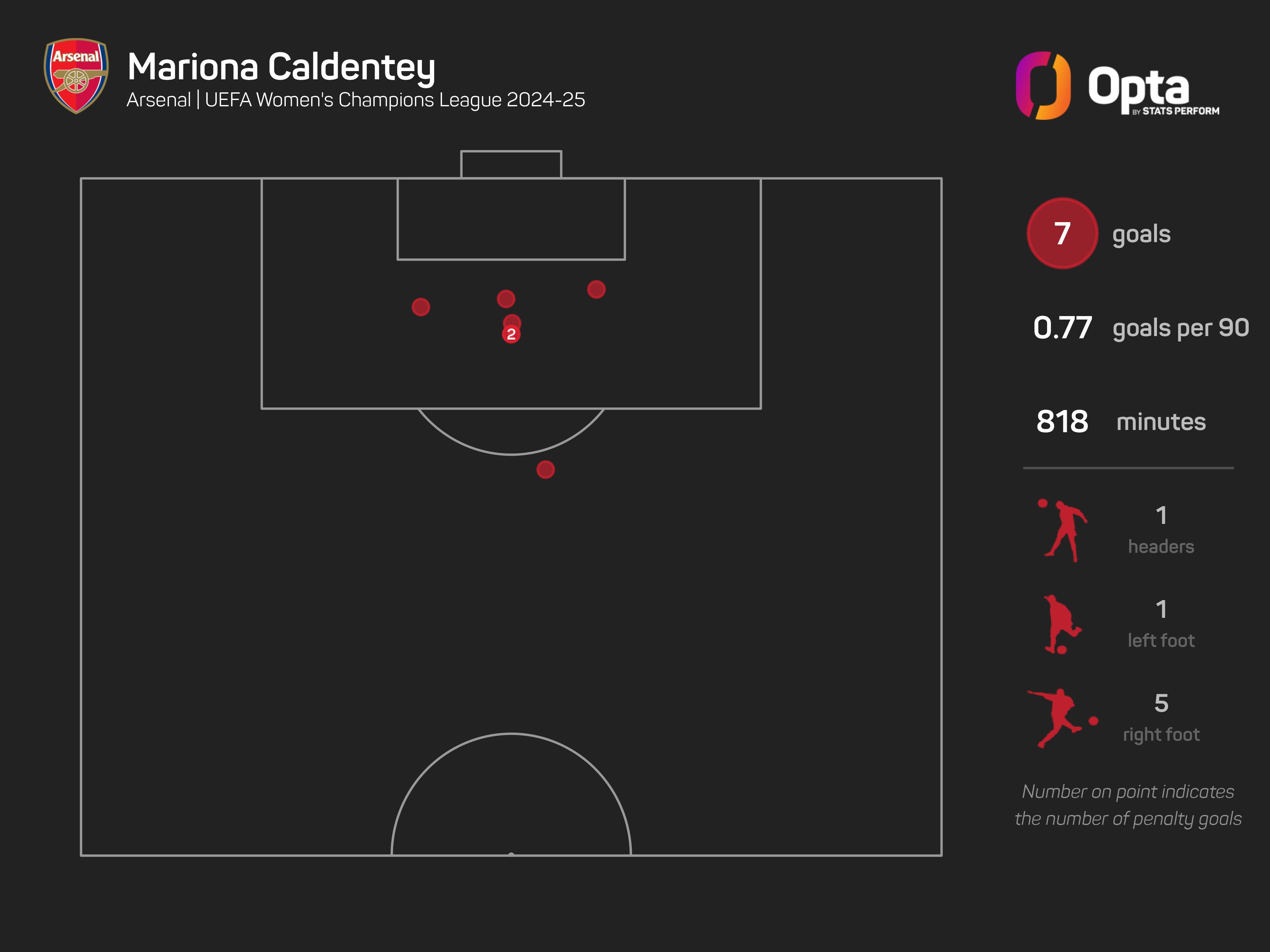Click the 'STATS PERFORM' text under Opta
The image size is (1270, 952).
pyautogui.click(x=1180, y=111)
